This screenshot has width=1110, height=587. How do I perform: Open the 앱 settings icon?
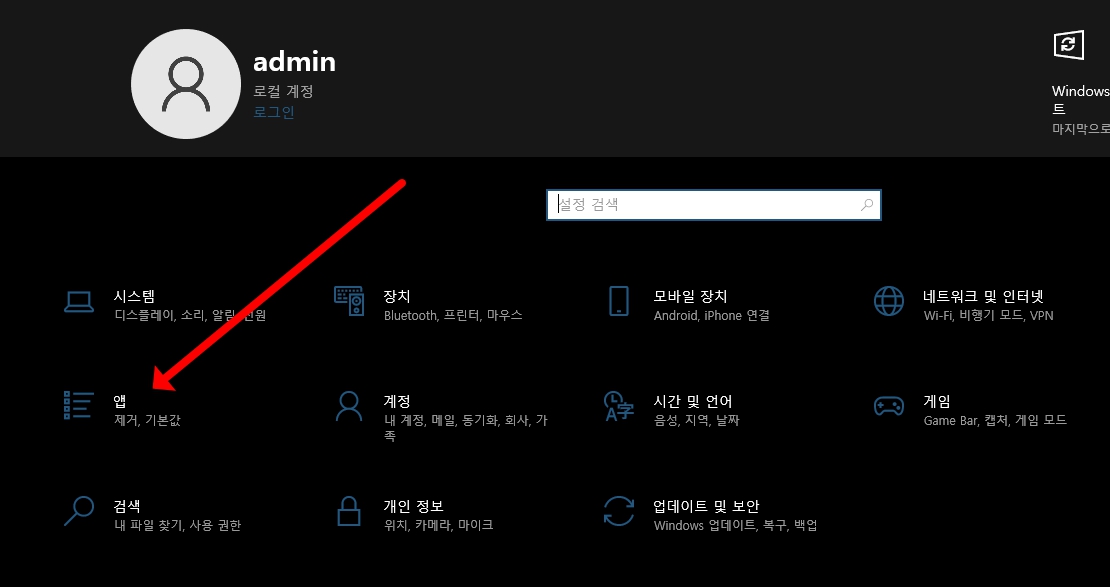tap(78, 407)
